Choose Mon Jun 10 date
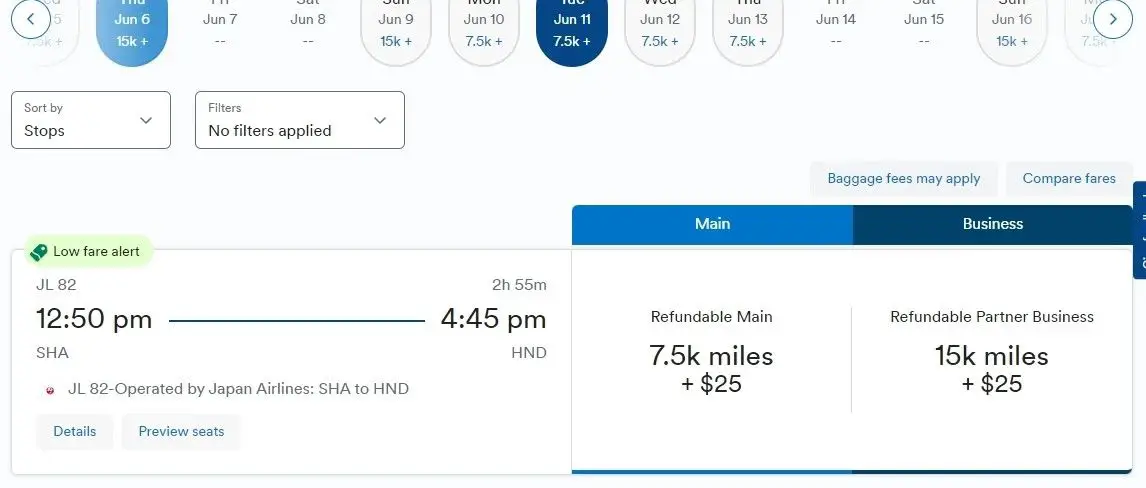1146x488 pixels. 484,30
